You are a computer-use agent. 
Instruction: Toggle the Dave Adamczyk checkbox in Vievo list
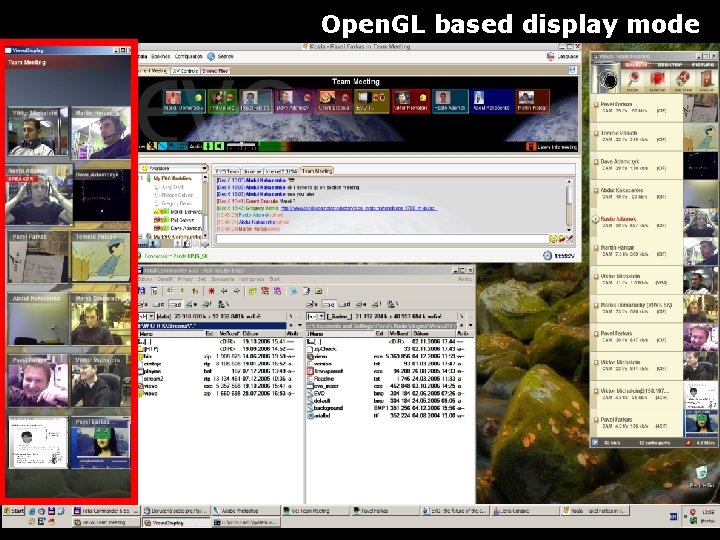tap(596, 162)
